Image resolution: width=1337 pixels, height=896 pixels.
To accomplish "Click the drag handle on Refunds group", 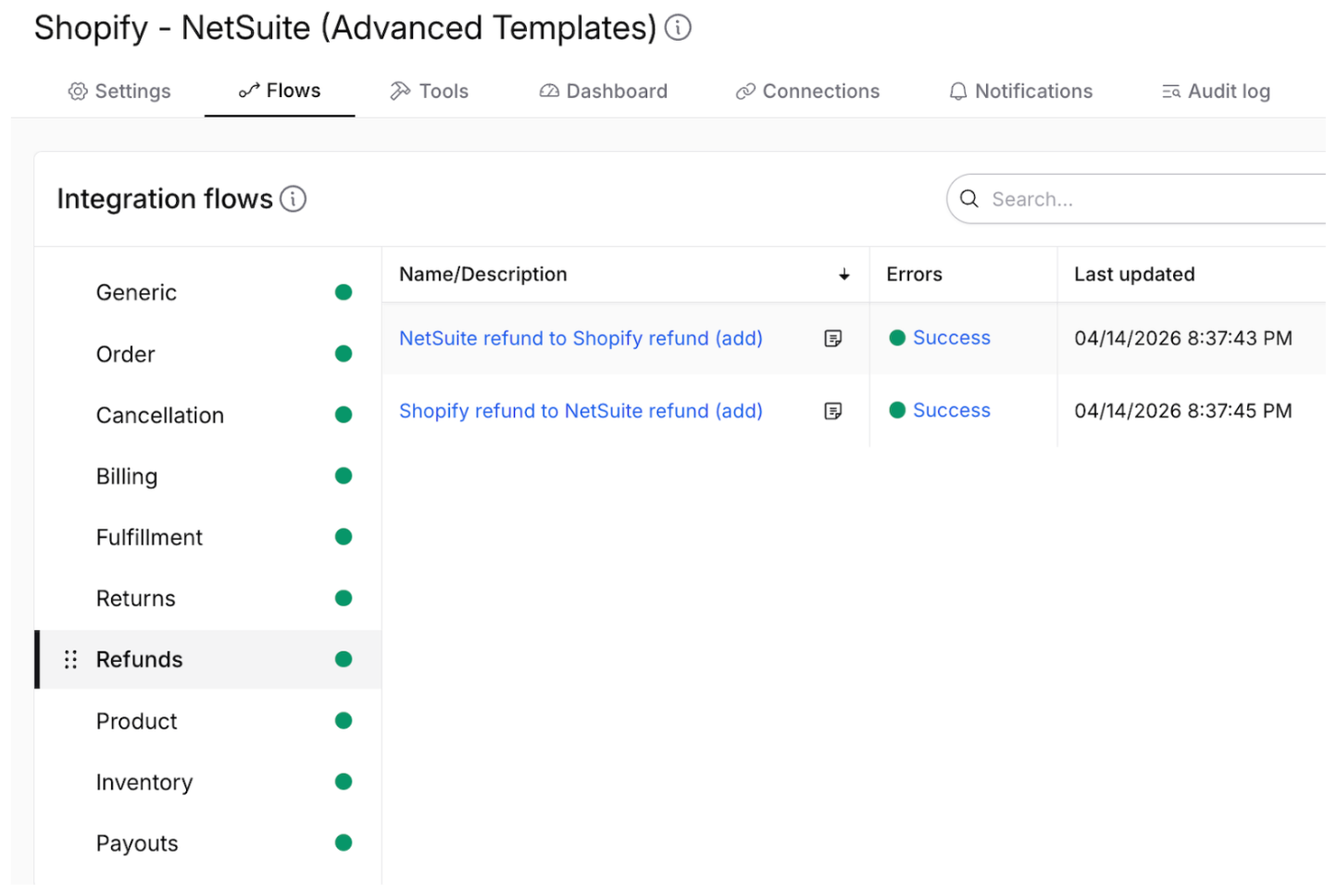I will [70, 660].
